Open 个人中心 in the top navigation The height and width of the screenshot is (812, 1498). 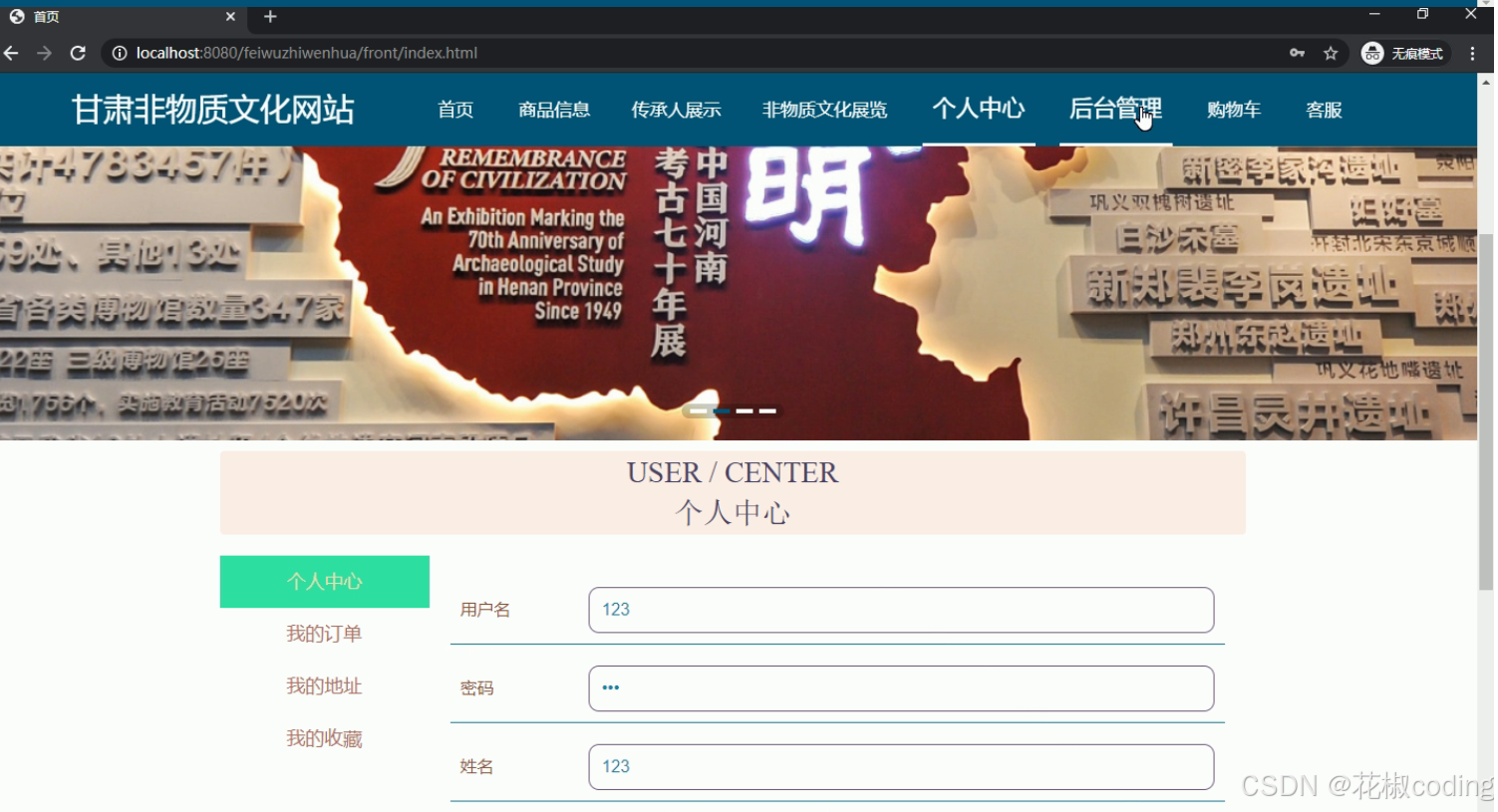[979, 109]
